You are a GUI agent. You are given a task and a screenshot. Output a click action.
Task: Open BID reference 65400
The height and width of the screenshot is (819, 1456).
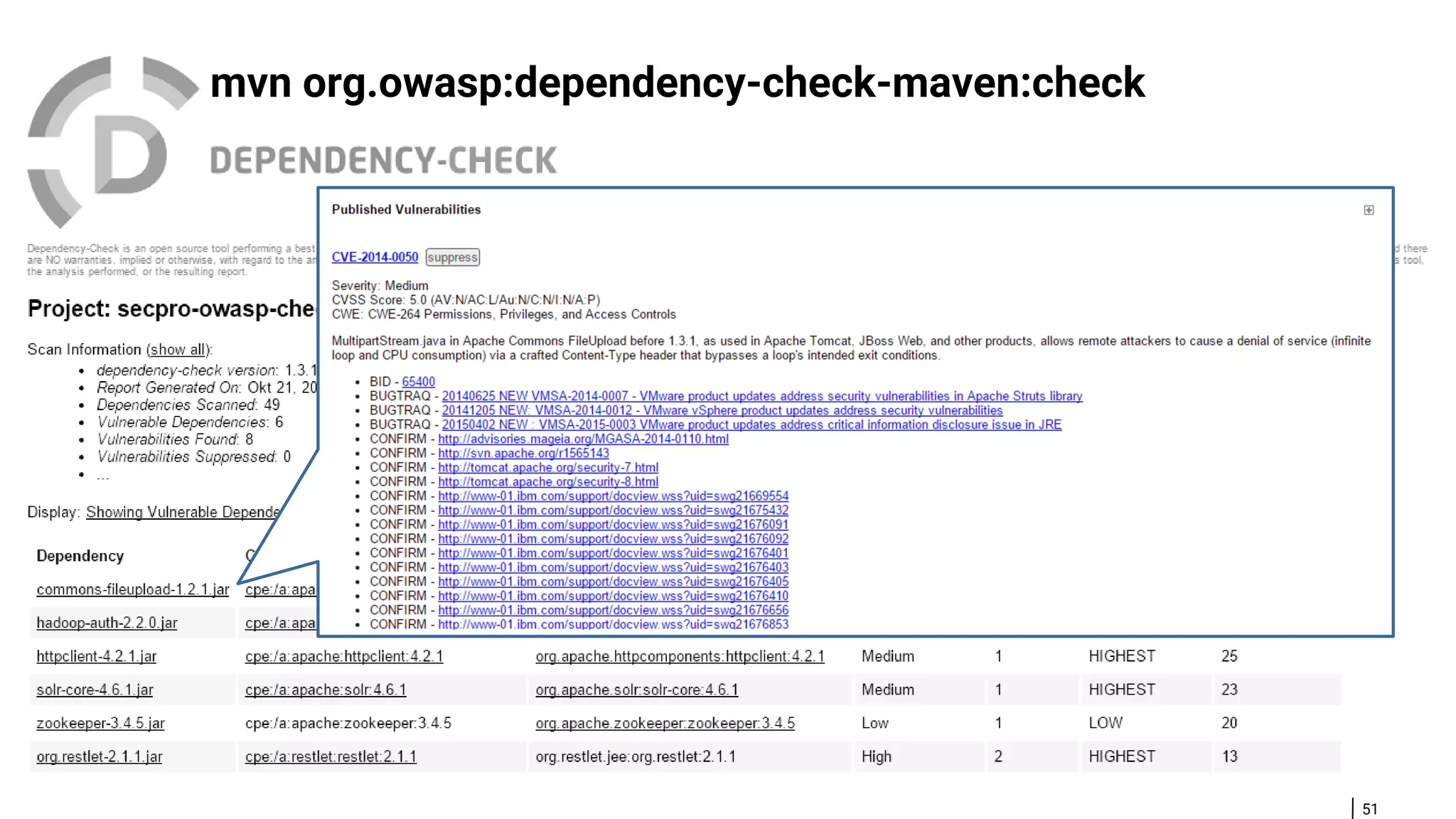[419, 382]
